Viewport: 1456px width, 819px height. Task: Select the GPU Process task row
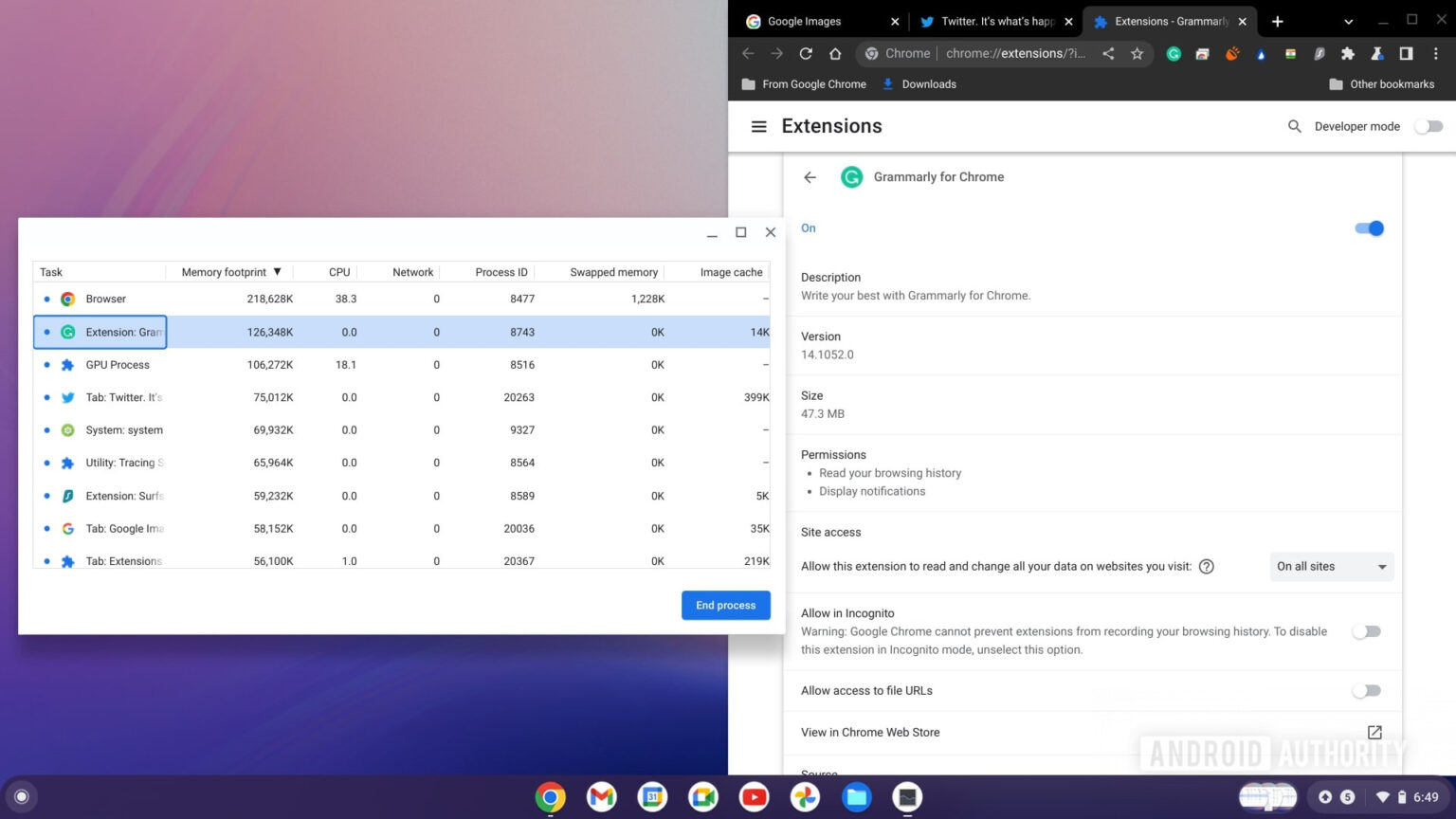click(402, 365)
